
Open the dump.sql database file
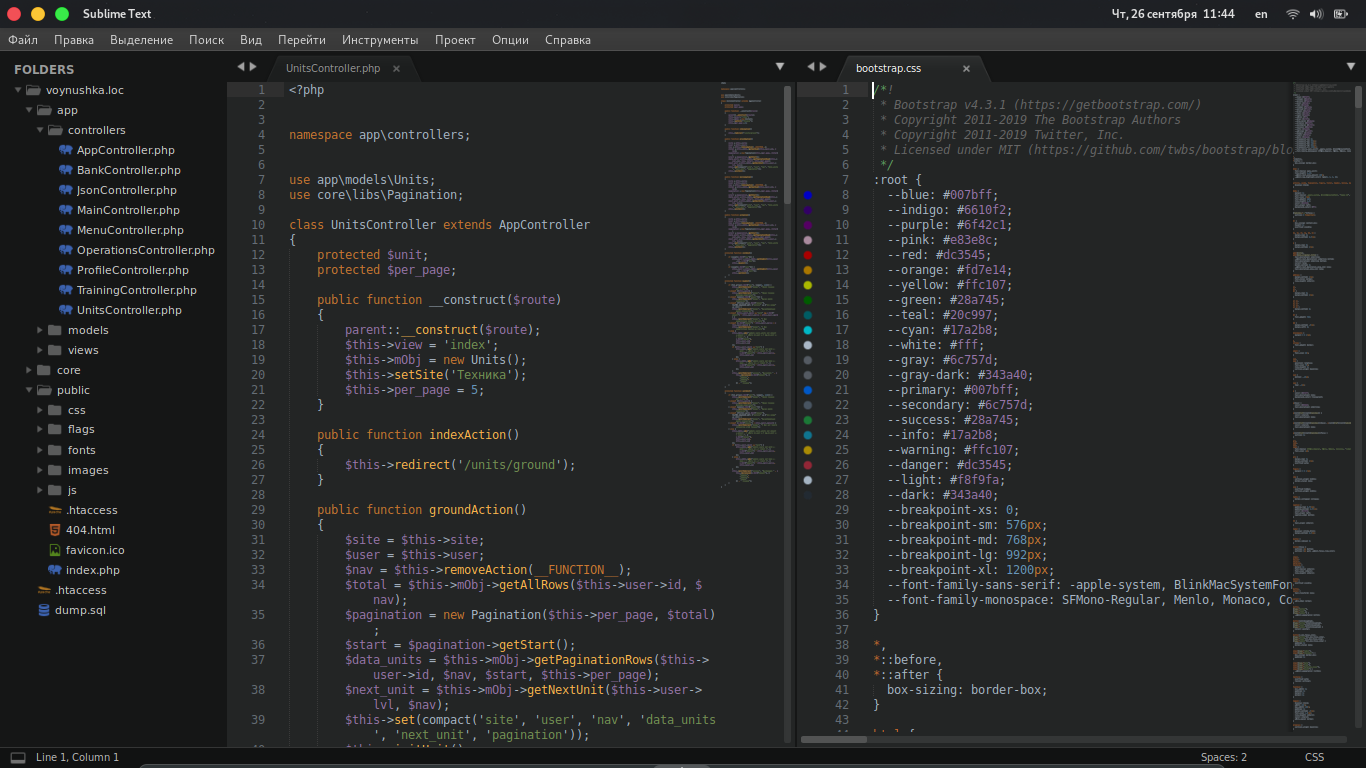tap(79, 610)
